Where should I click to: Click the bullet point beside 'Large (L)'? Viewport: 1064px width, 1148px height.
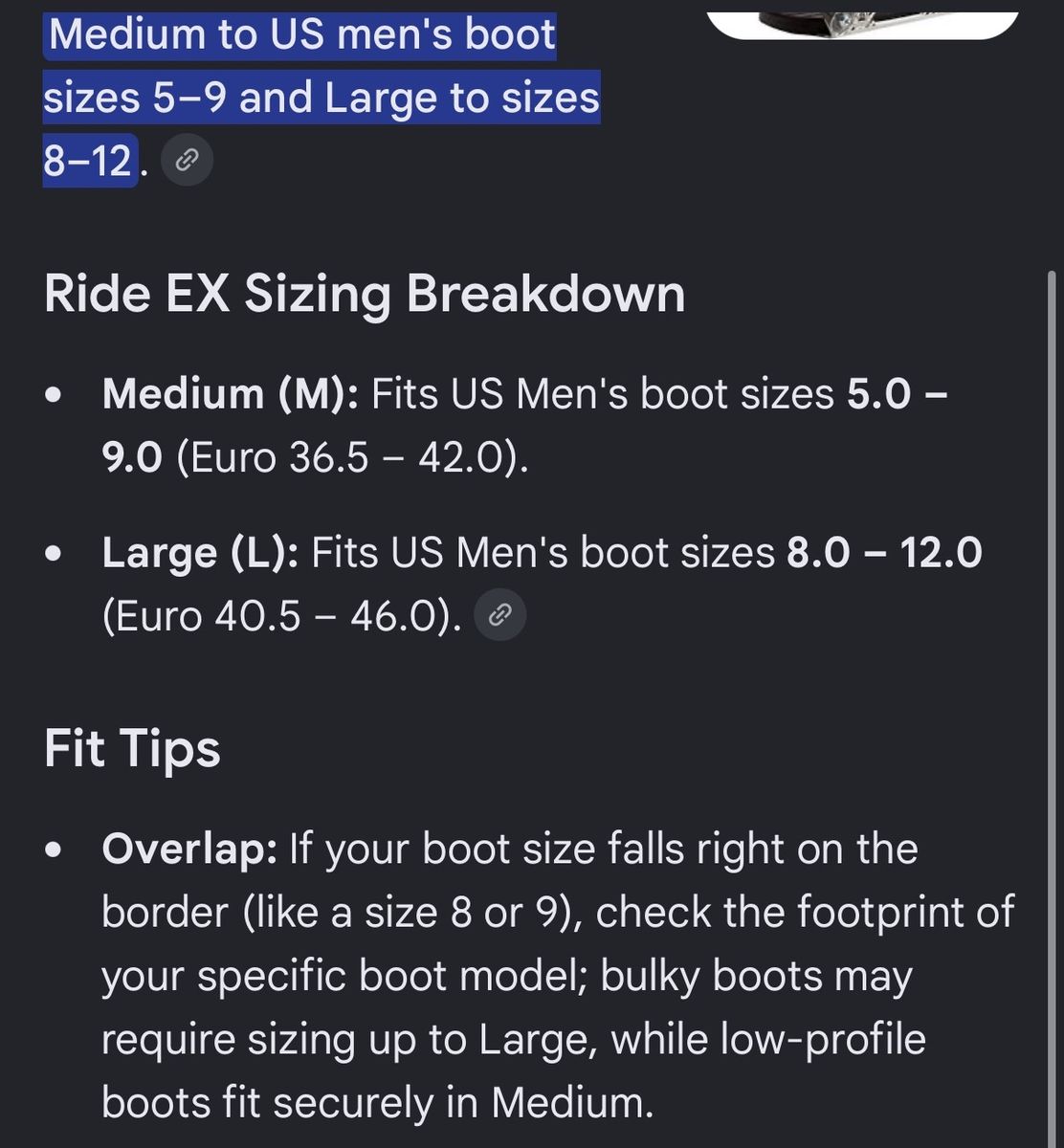55,554
